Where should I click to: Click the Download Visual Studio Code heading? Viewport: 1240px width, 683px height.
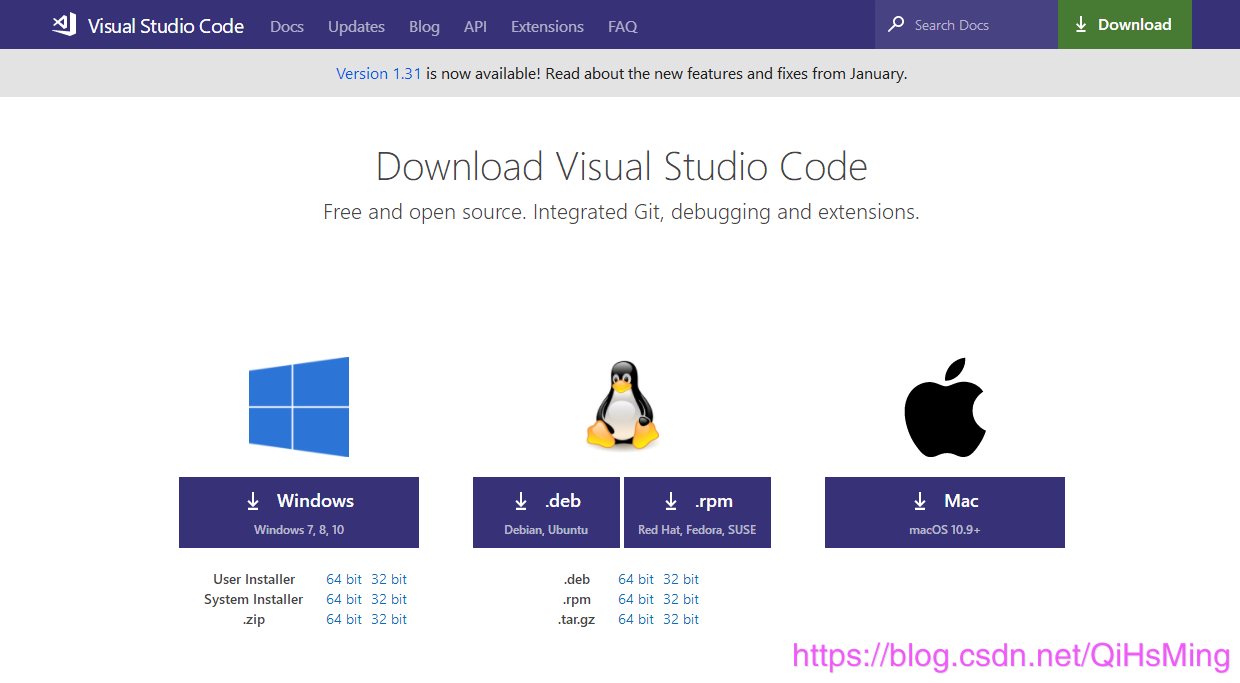(x=622, y=166)
